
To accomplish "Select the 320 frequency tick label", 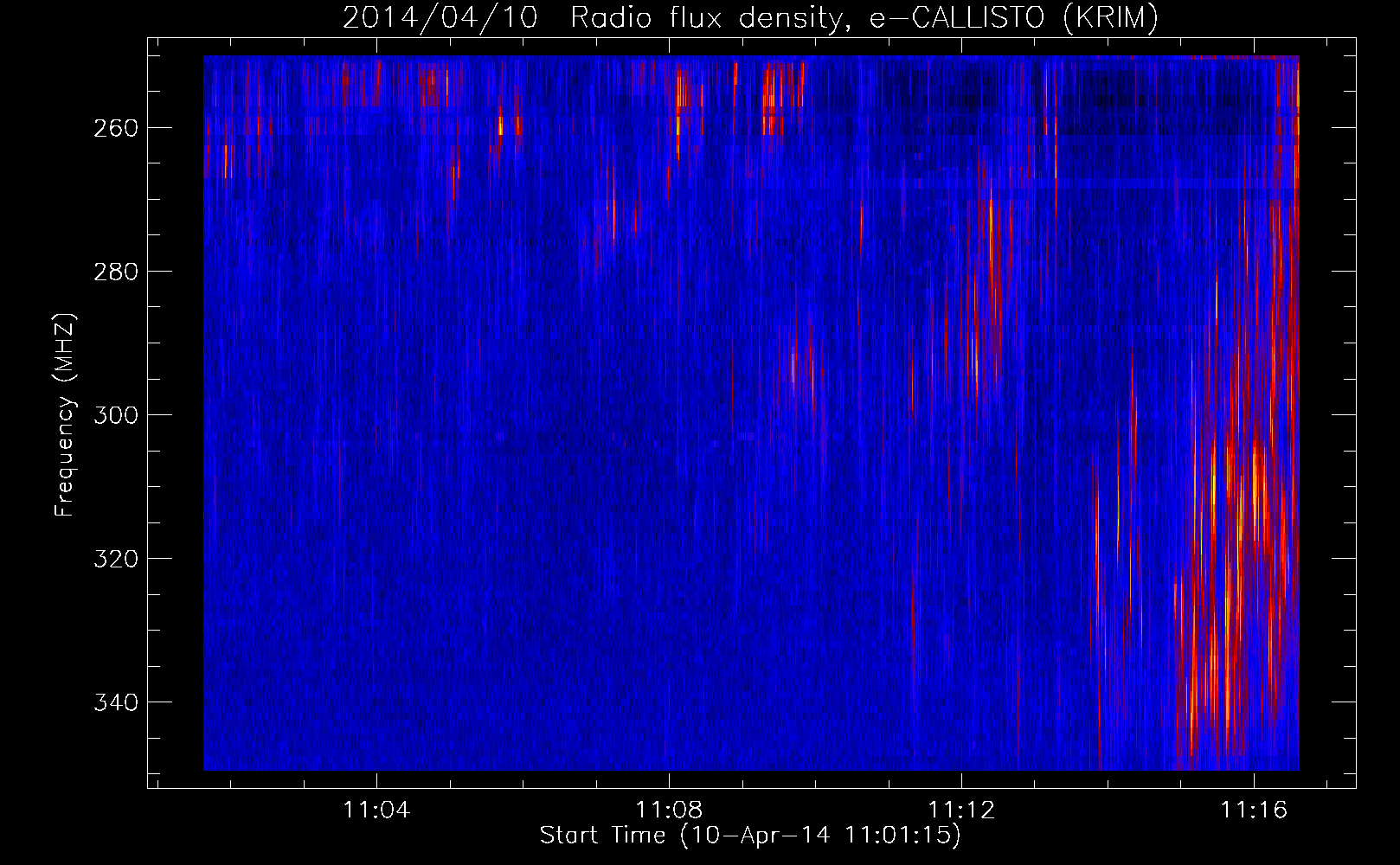I will click(x=114, y=559).
